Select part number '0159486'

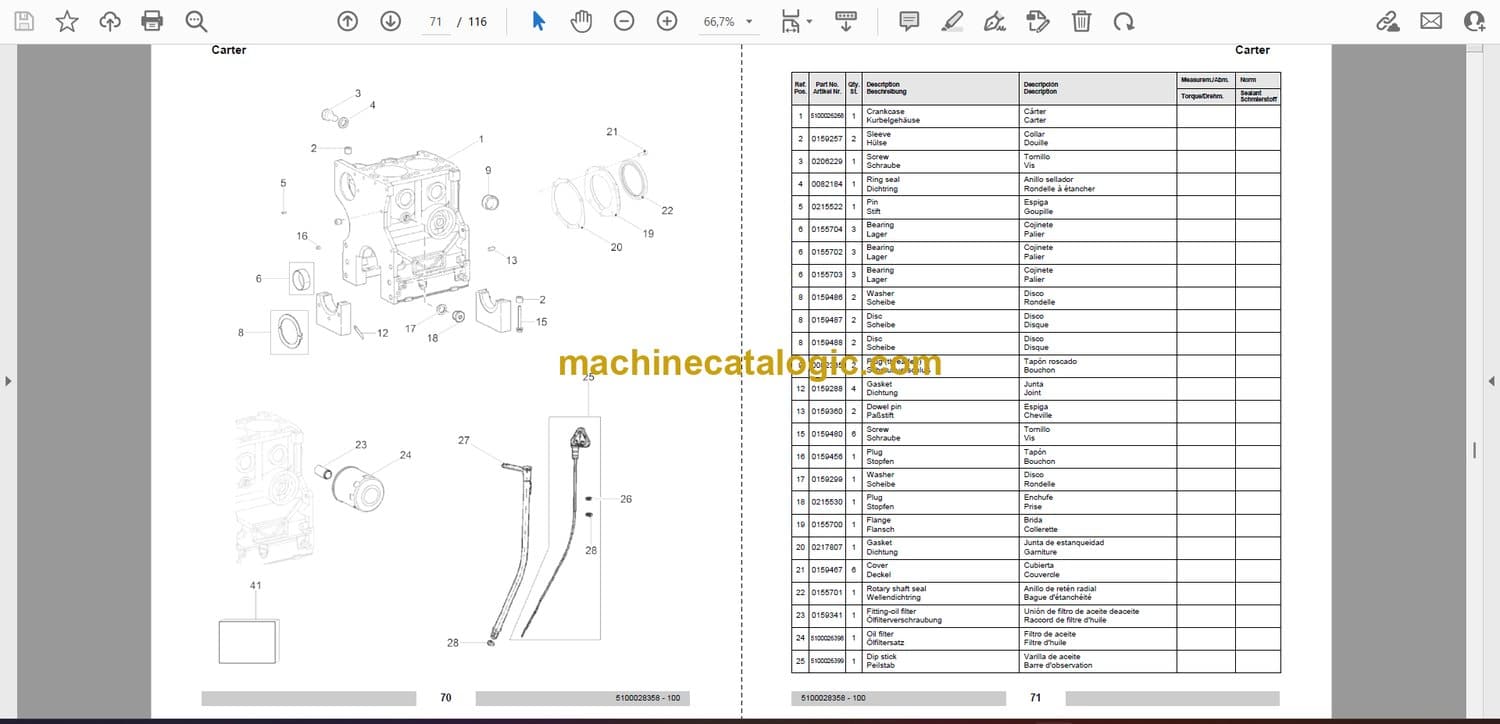pos(827,298)
